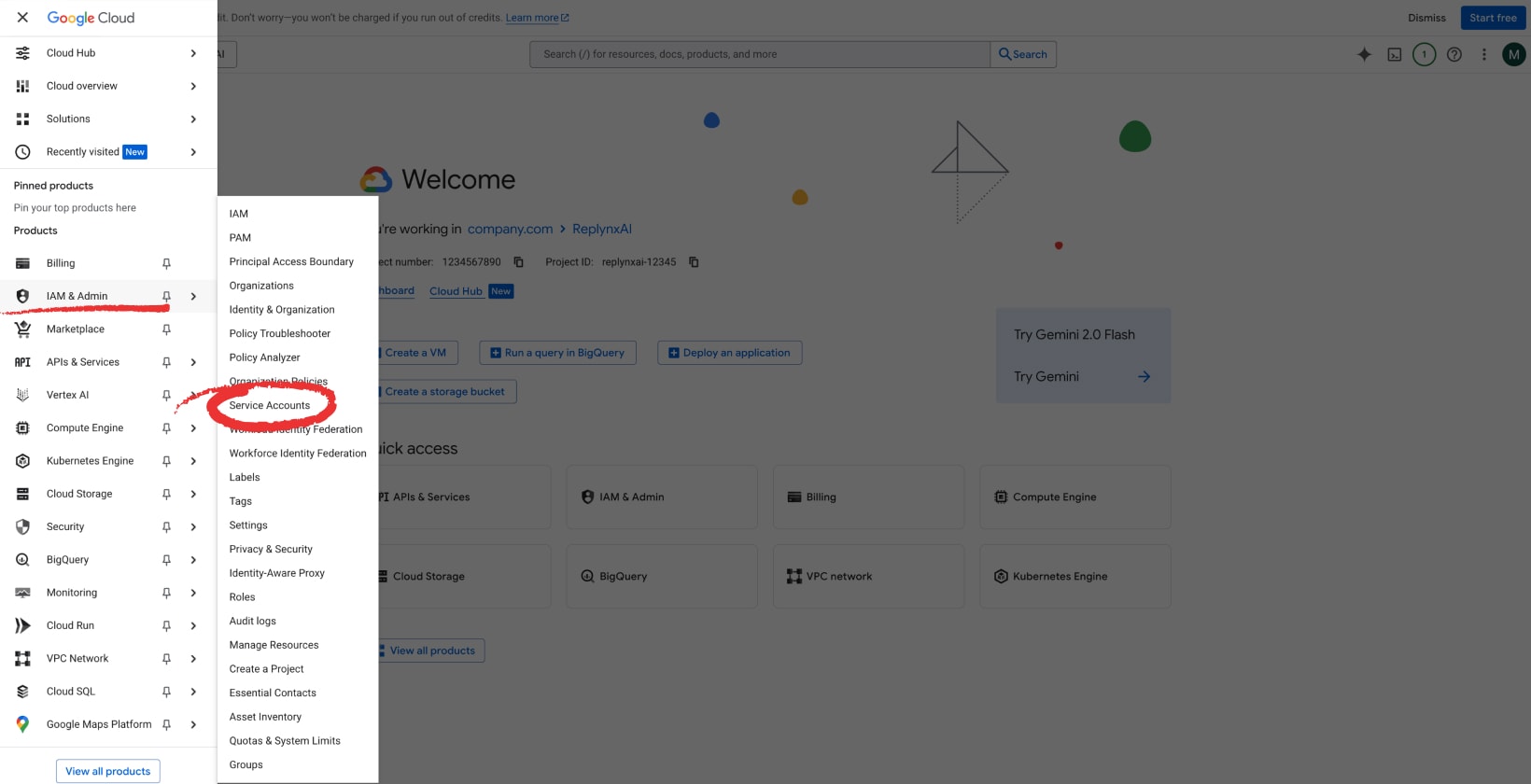The image size is (1531, 784).
Task: Click the VPC Network icon in sidebar
Action: point(22,659)
